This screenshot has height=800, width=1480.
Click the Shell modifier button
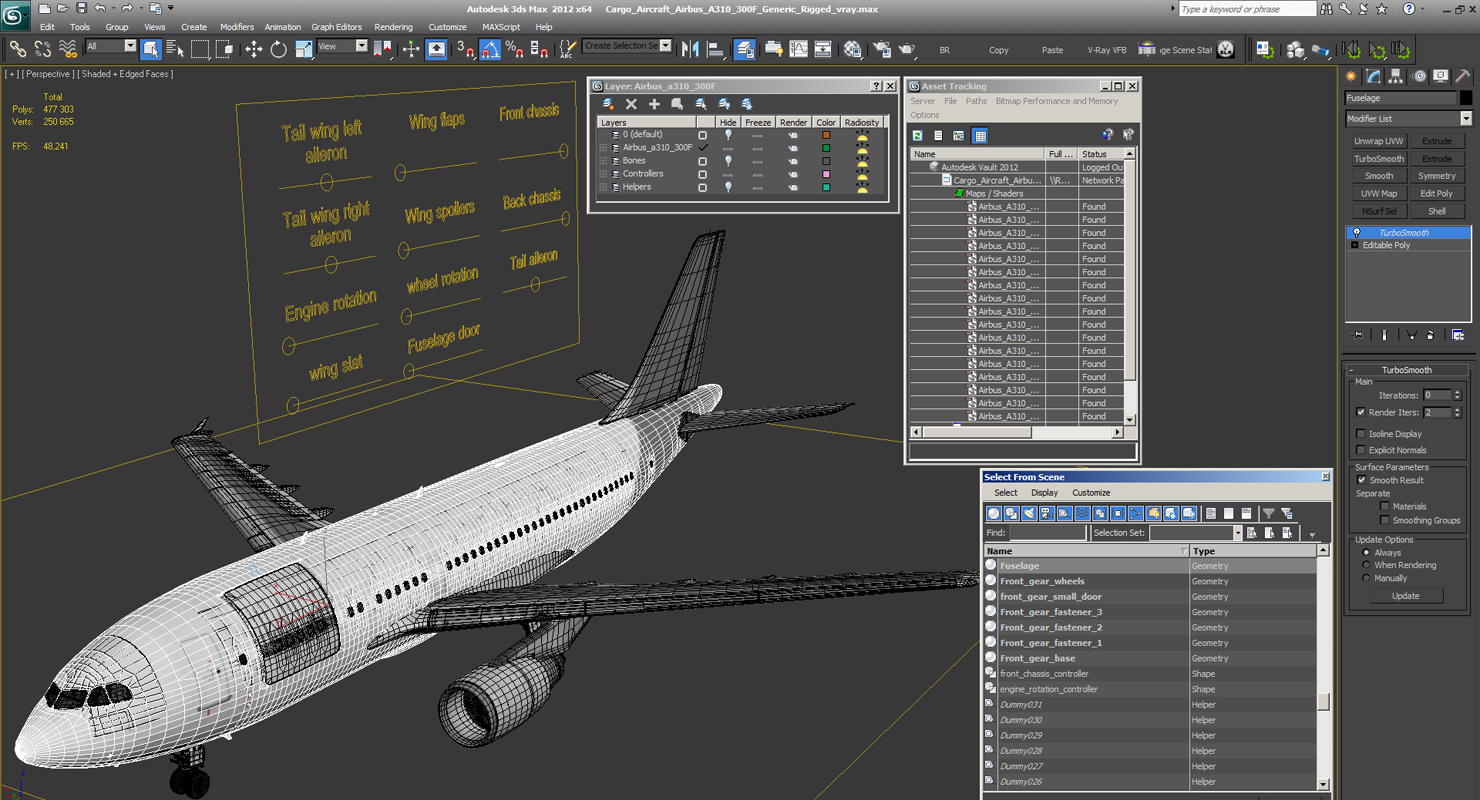pyautogui.click(x=1437, y=211)
